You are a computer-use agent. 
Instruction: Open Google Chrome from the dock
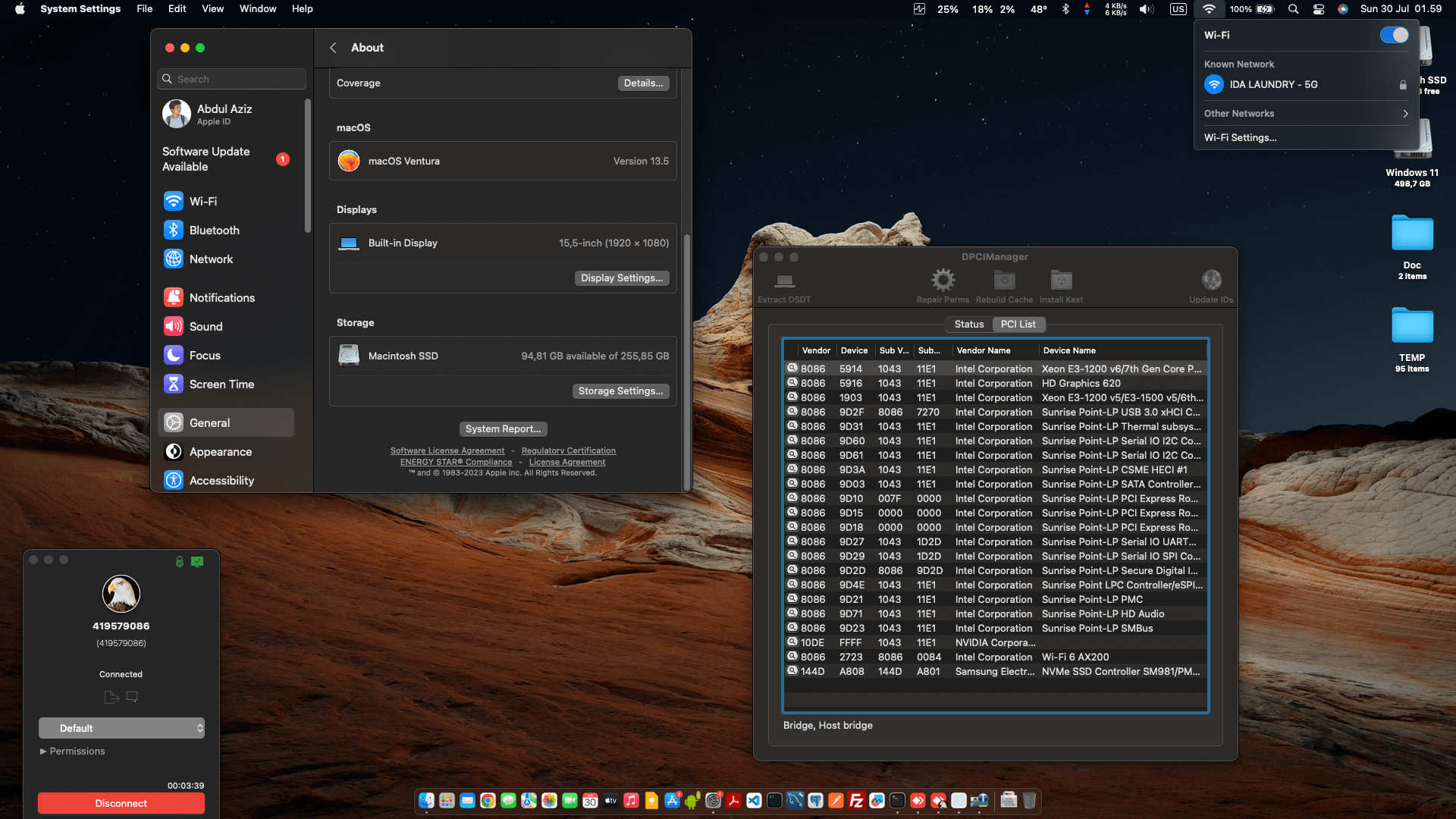click(488, 800)
